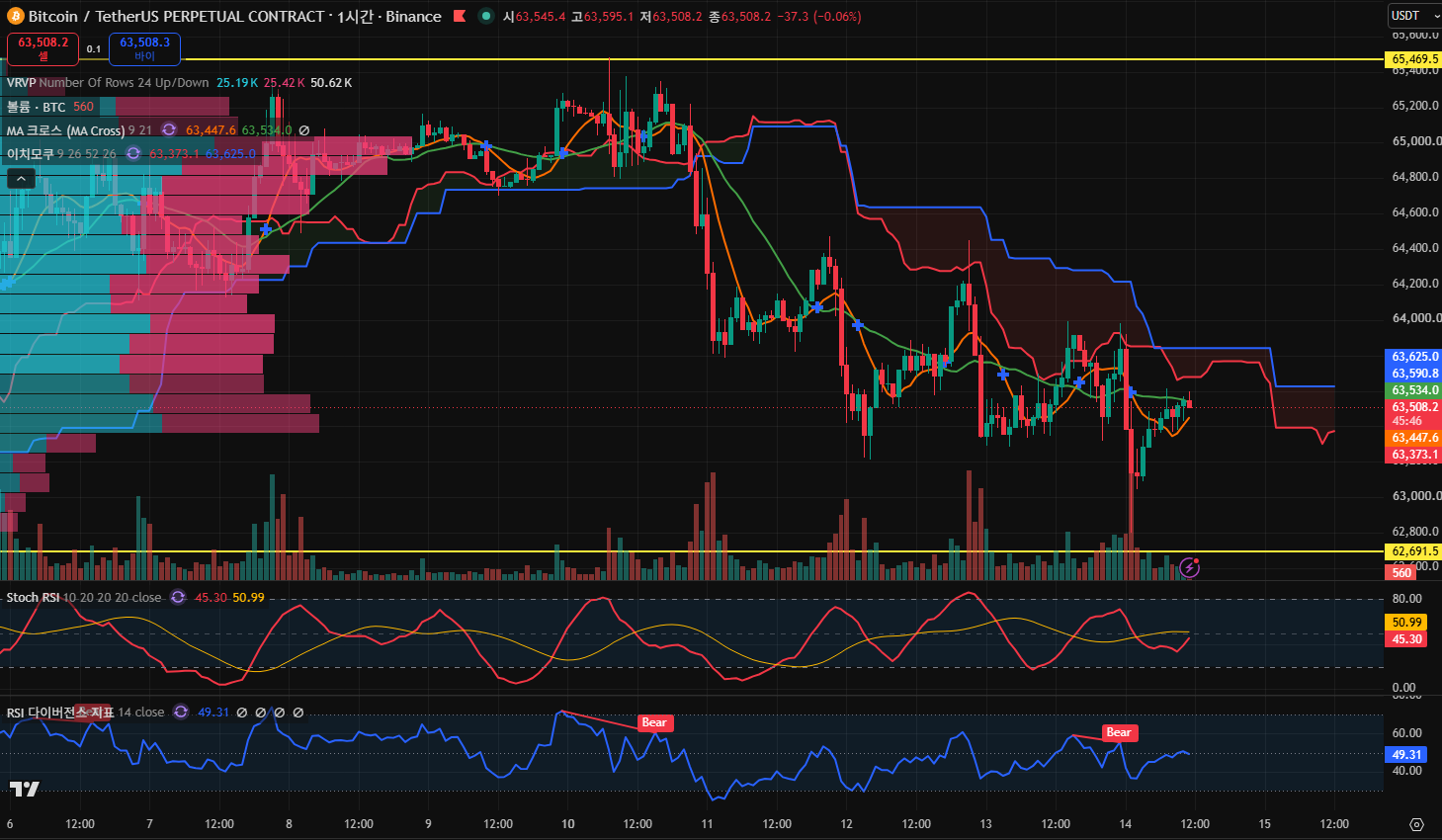Click the Bitcoin logo icon beside the symbol name
The width and height of the screenshot is (1442, 840).
click(15, 17)
